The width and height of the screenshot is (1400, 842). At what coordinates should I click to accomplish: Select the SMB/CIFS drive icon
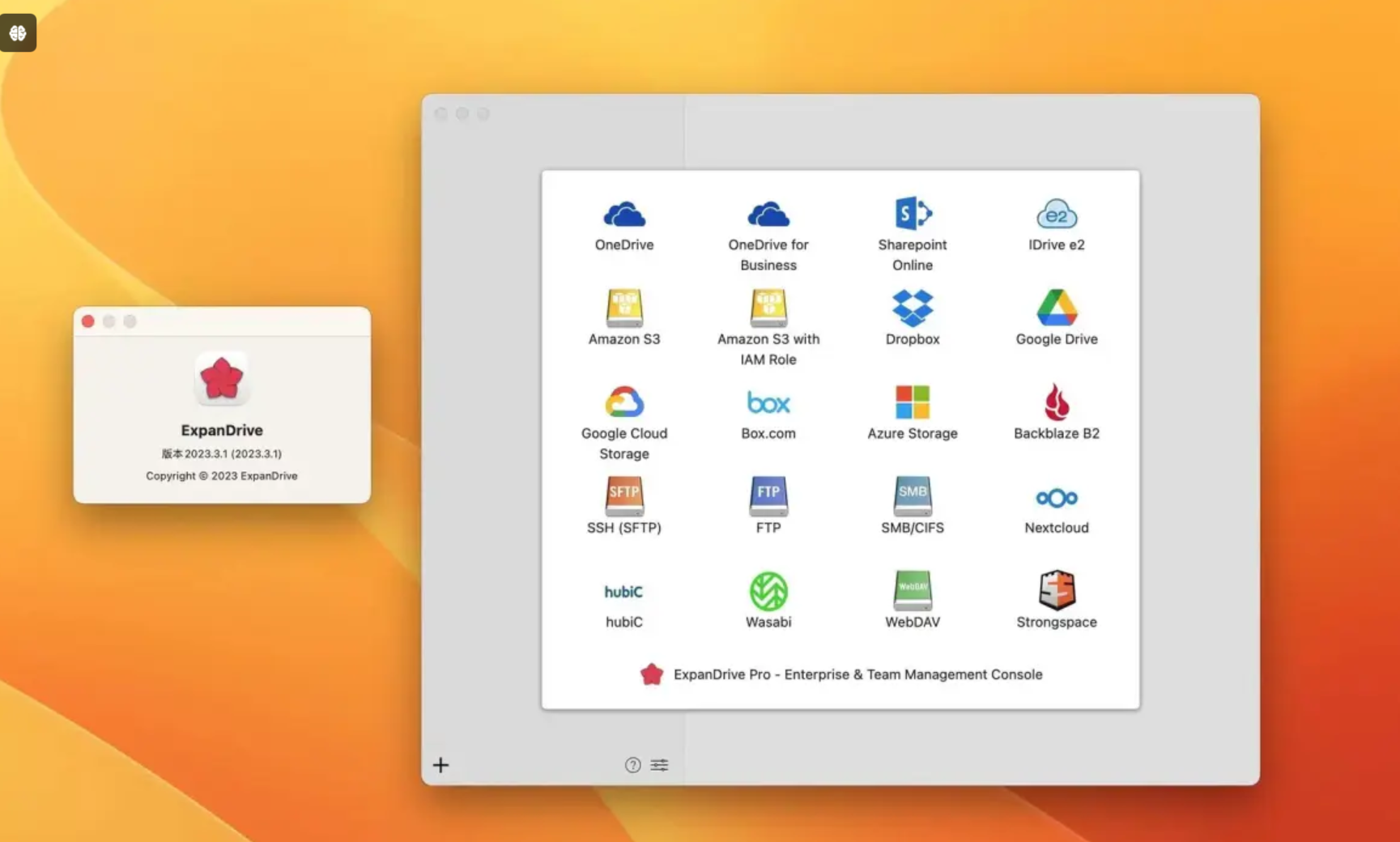click(x=912, y=496)
